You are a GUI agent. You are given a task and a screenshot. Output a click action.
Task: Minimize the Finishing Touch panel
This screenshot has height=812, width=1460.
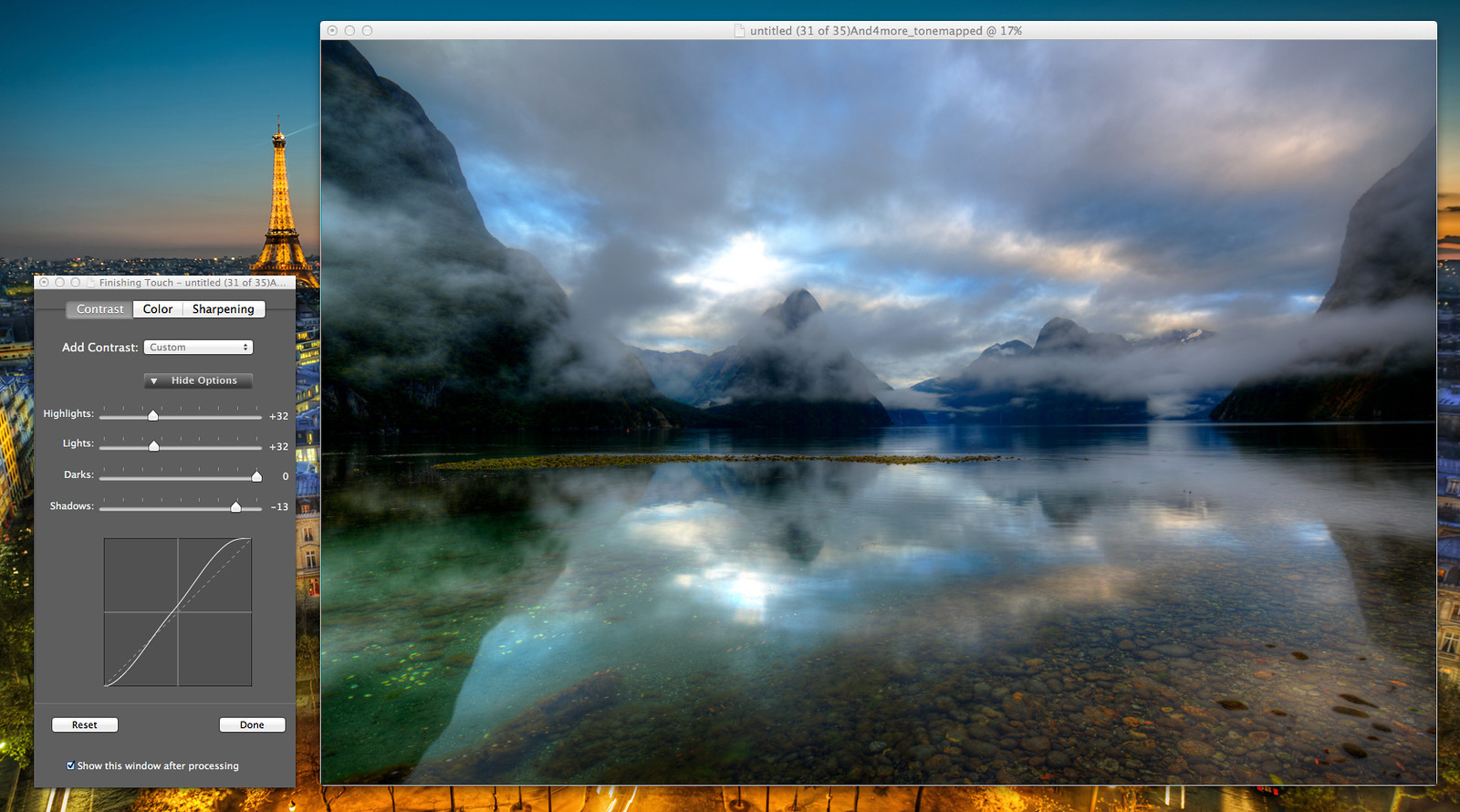pos(59,283)
